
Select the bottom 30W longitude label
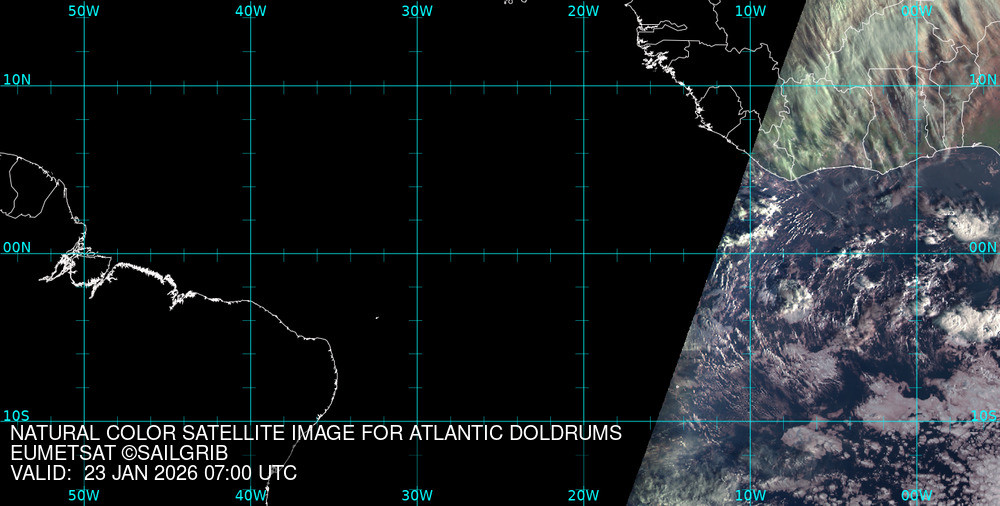417,495
